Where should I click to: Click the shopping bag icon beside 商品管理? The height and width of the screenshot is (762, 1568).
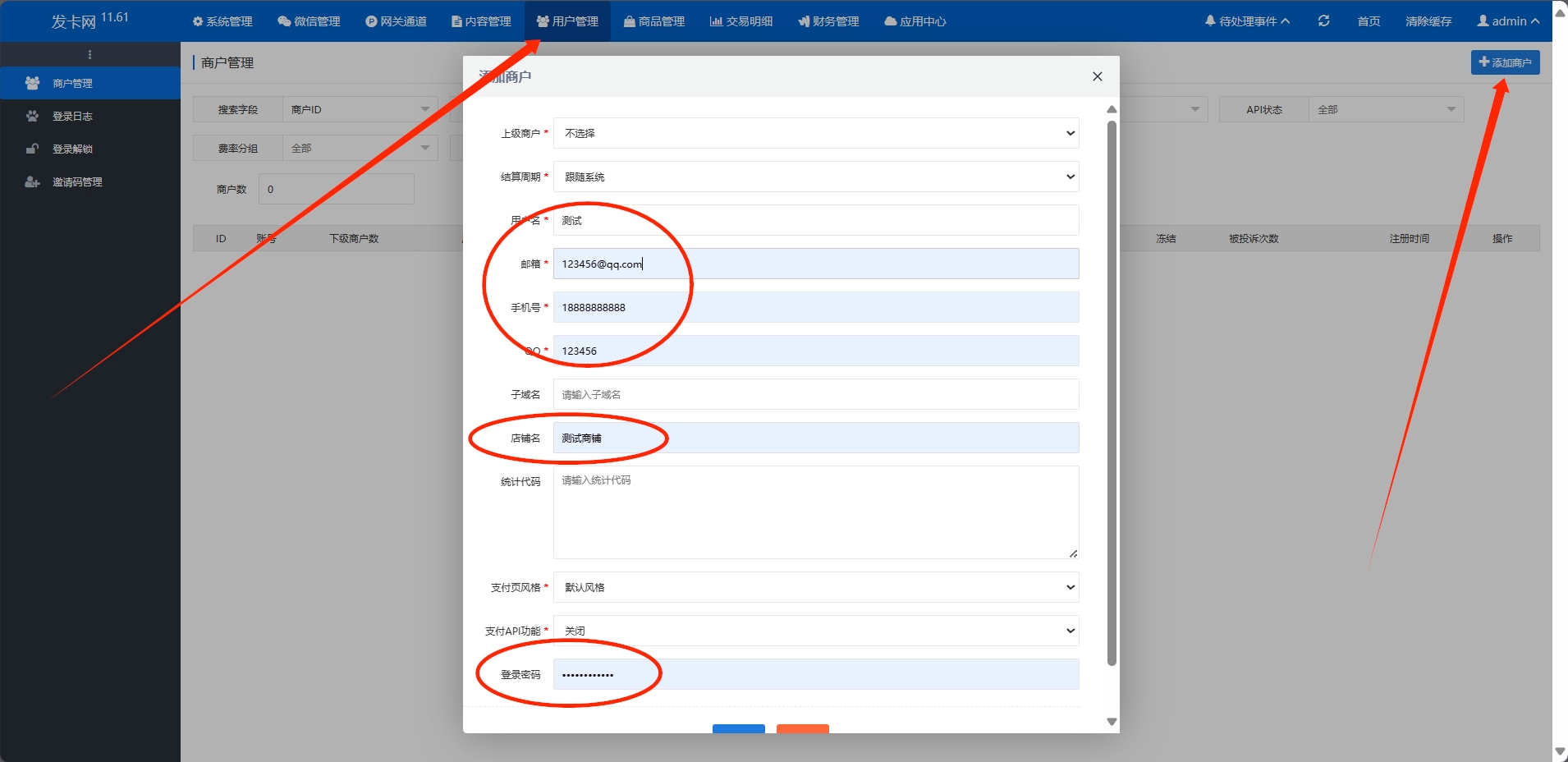pyautogui.click(x=630, y=21)
